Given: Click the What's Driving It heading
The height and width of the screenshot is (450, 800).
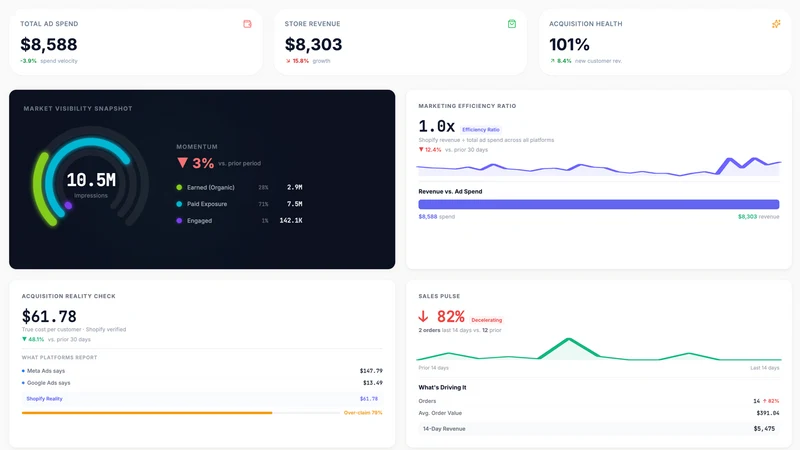Looking at the screenshot, I should tap(442, 388).
